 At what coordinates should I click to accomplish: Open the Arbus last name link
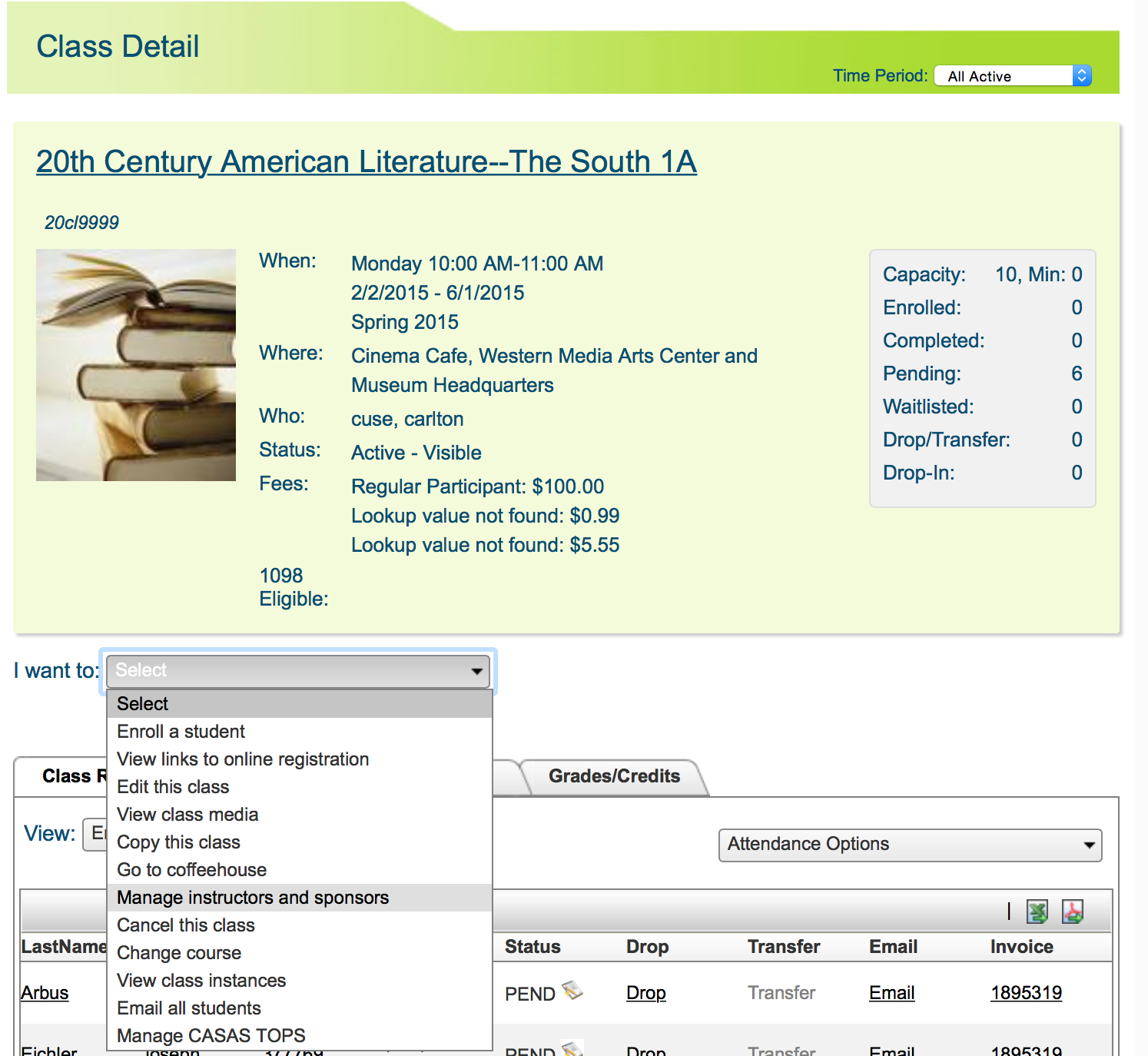(x=45, y=993)
